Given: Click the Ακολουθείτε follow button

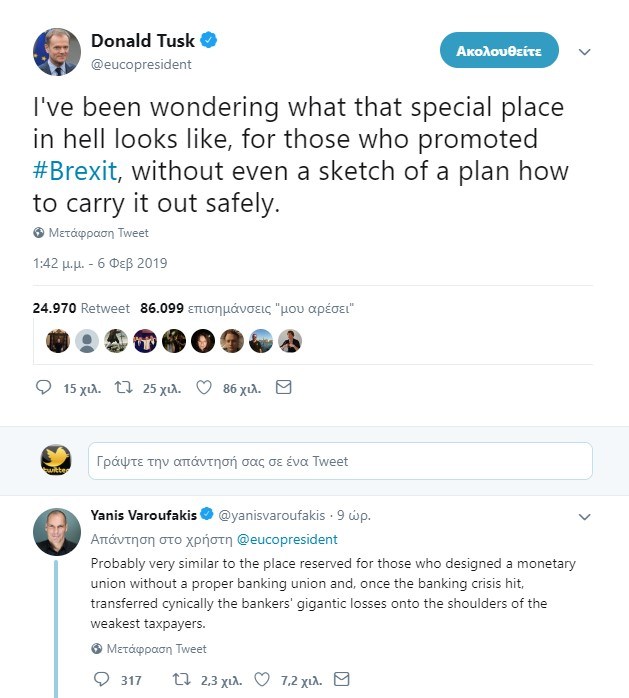Looking at the screenshot, I should coord(499,49).
